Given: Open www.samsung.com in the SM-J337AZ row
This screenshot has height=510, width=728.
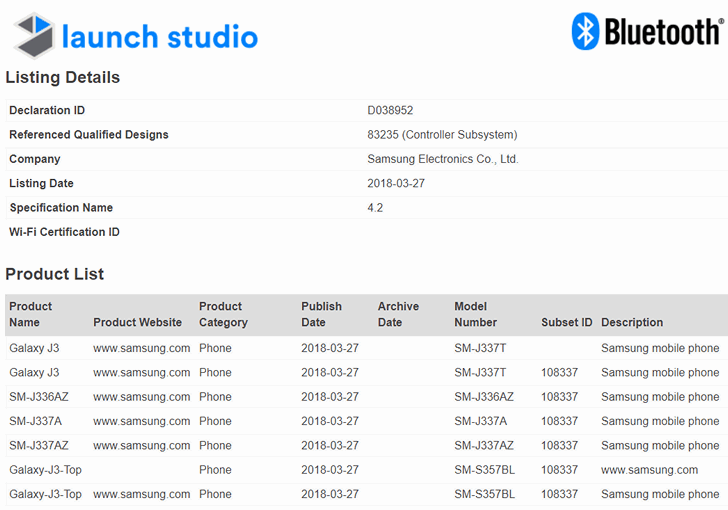Looking at the screenshot, I should pyautogui.click(x=142, y=445).
